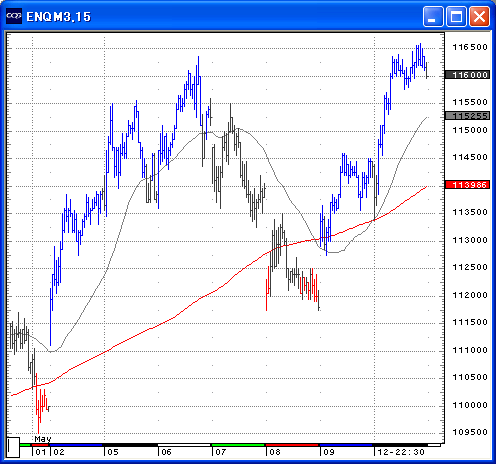The image size is (496, 464).
Task: Select the 07 date marker on time axis
Action: pyautogui.click(x=221, y=452)
